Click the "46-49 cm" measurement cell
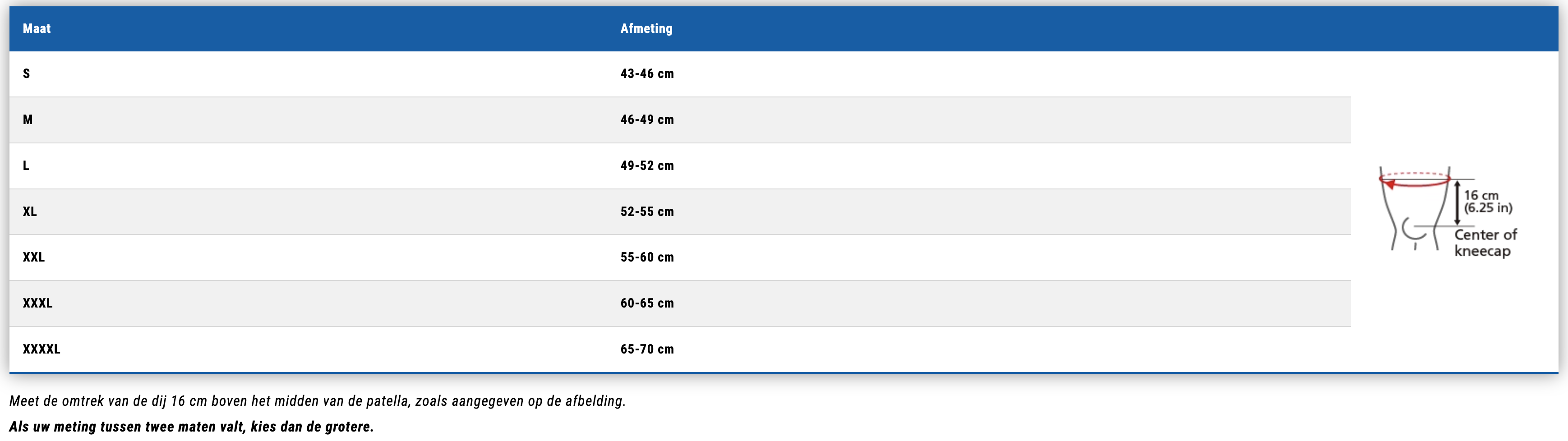 (x=646, y=120)
